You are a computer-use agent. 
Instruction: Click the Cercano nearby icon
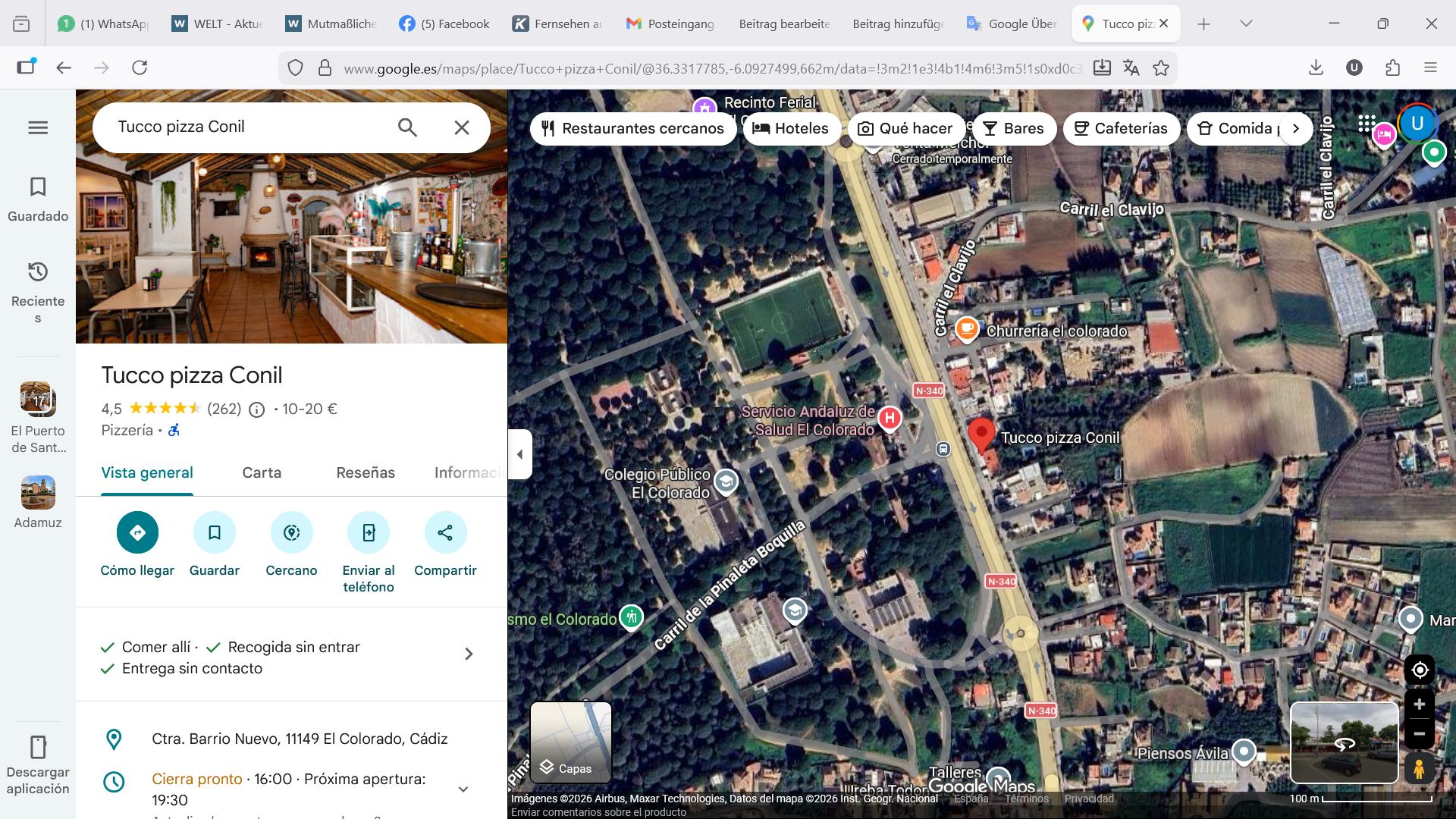coord(291,532)
